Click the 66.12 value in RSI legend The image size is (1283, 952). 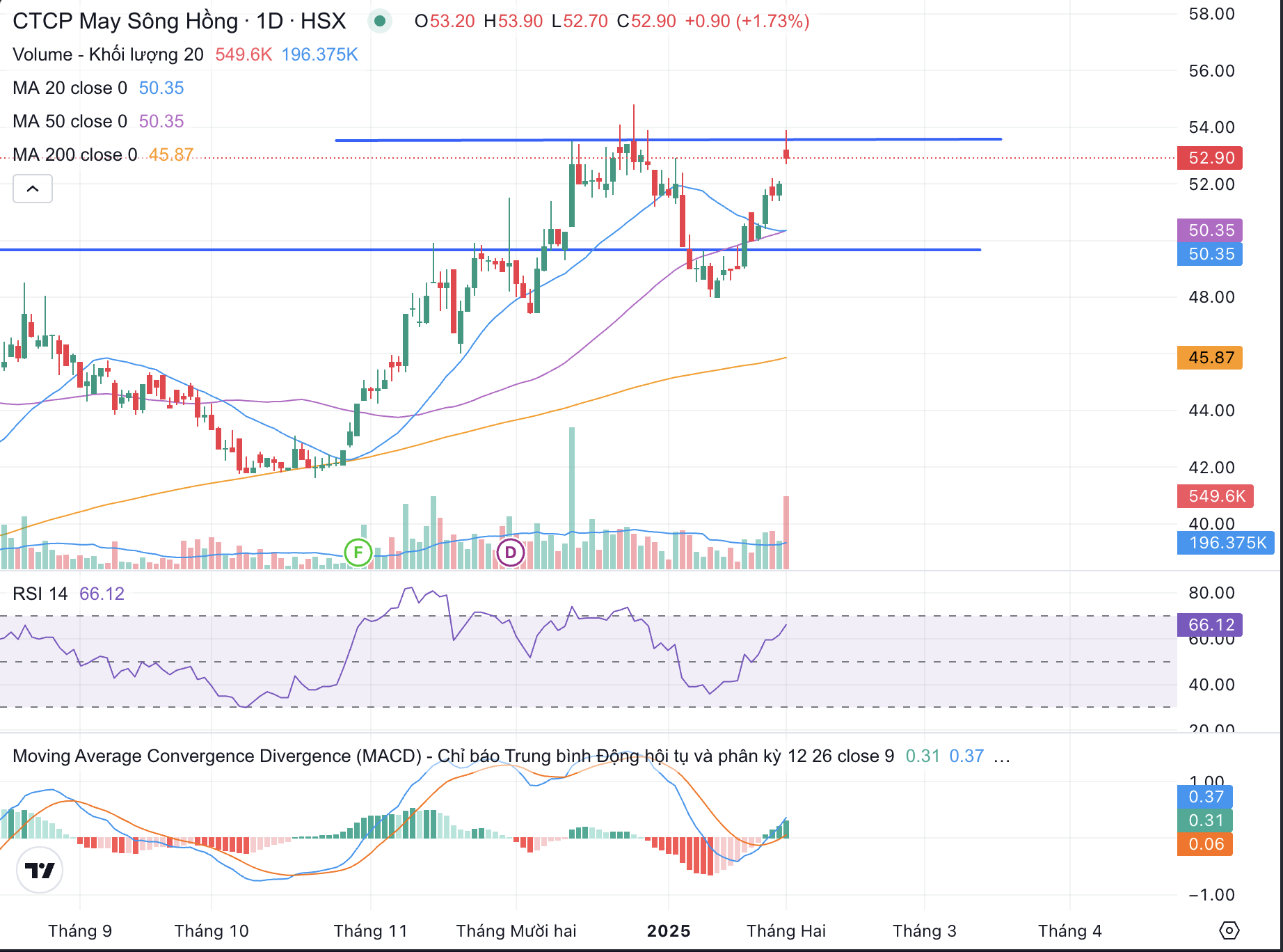pyautogui.click(x=102, y=594)
